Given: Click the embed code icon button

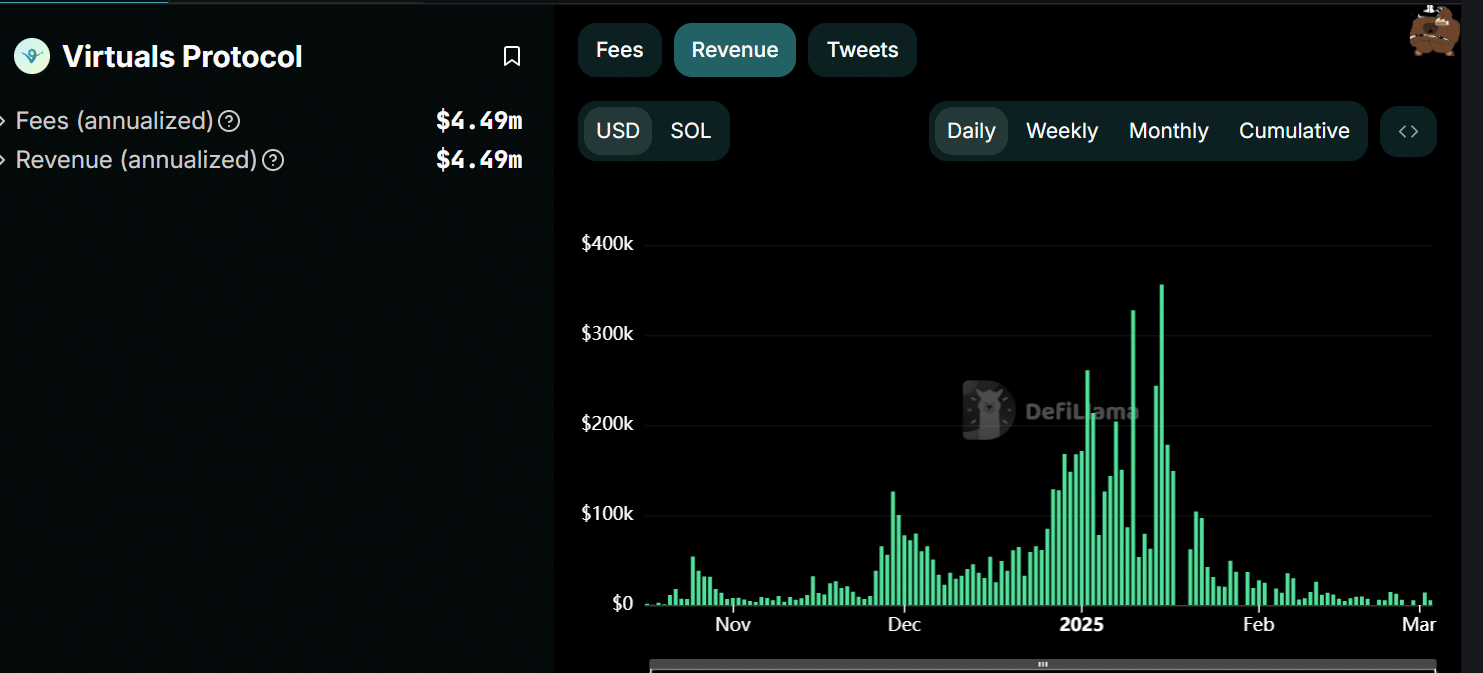Looking at the screenshot, I should coord(1408,131).
